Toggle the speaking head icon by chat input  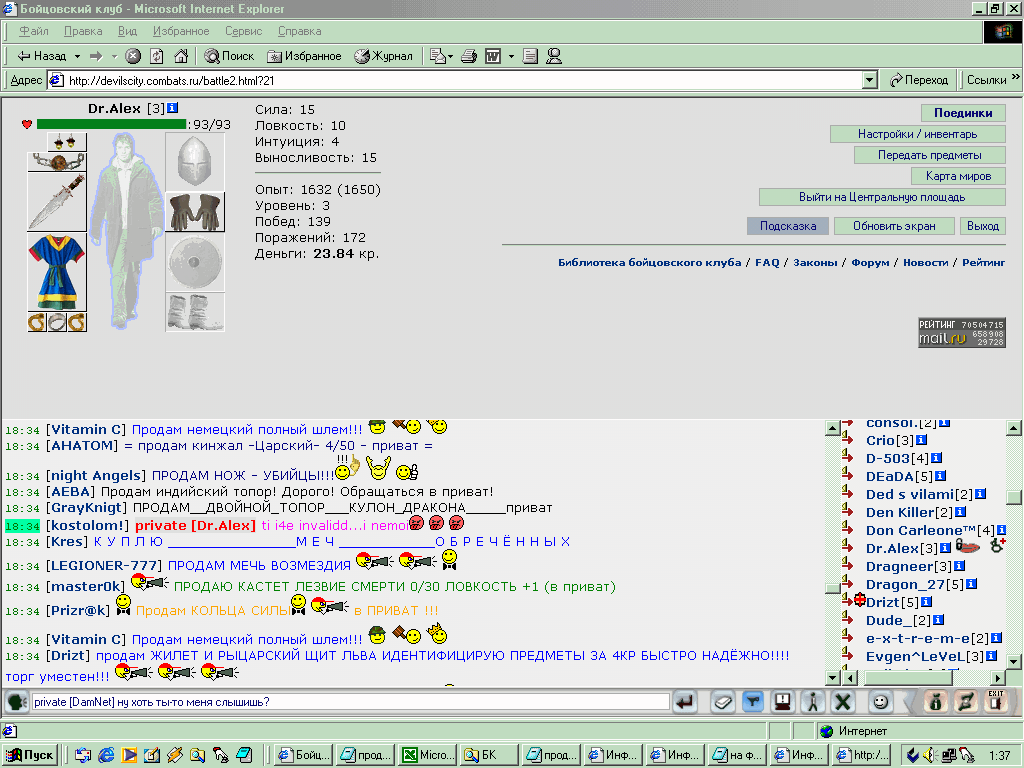(16, 703)
